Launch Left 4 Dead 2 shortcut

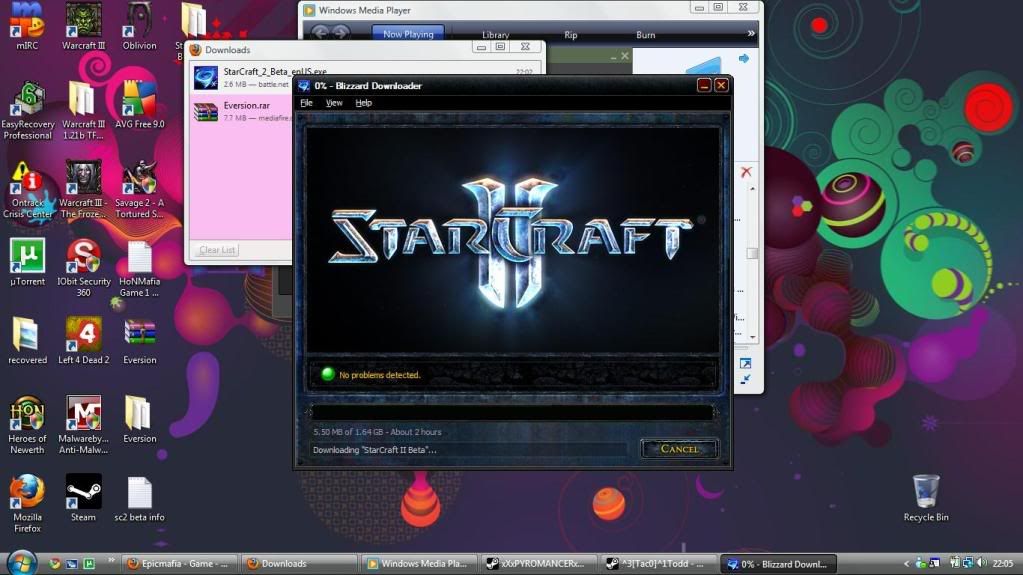[84, 341]
